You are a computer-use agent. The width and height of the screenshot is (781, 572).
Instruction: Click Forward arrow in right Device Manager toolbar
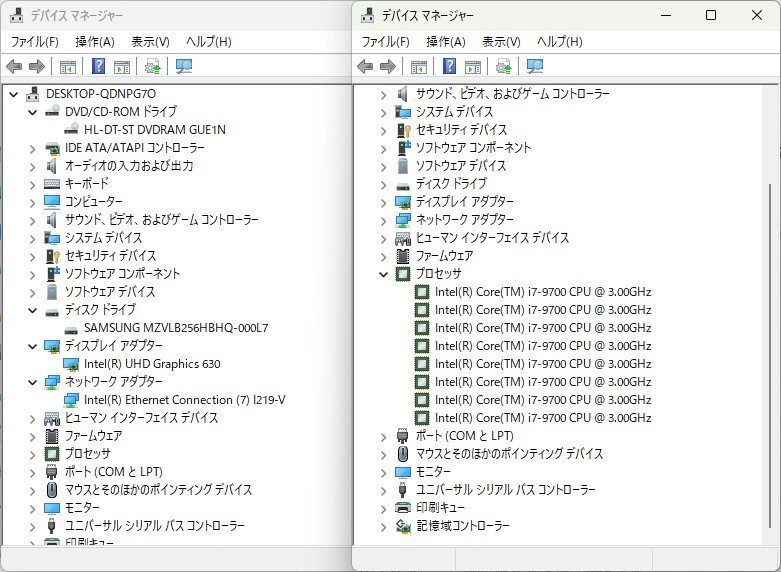click(x=388, y=66)
